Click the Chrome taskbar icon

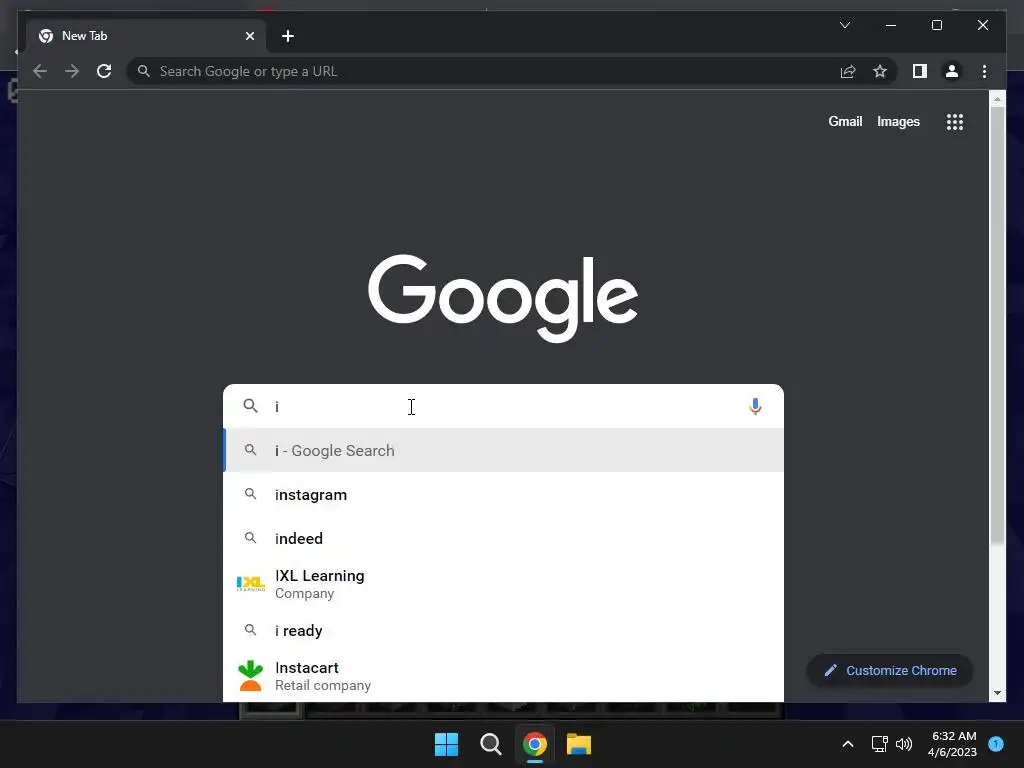[x=535, y=744]
